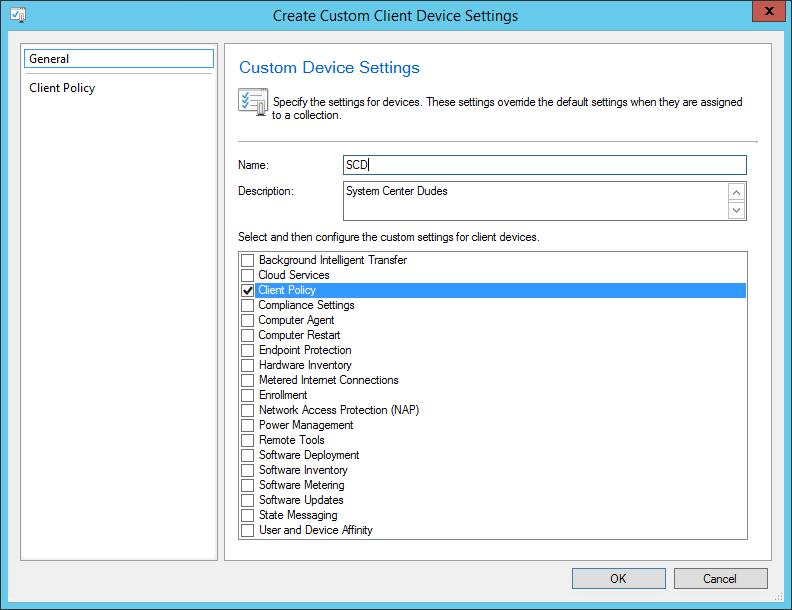Select the General page in sidebar
The width and height of the screenshot is (792, 610).
(119, 59)
